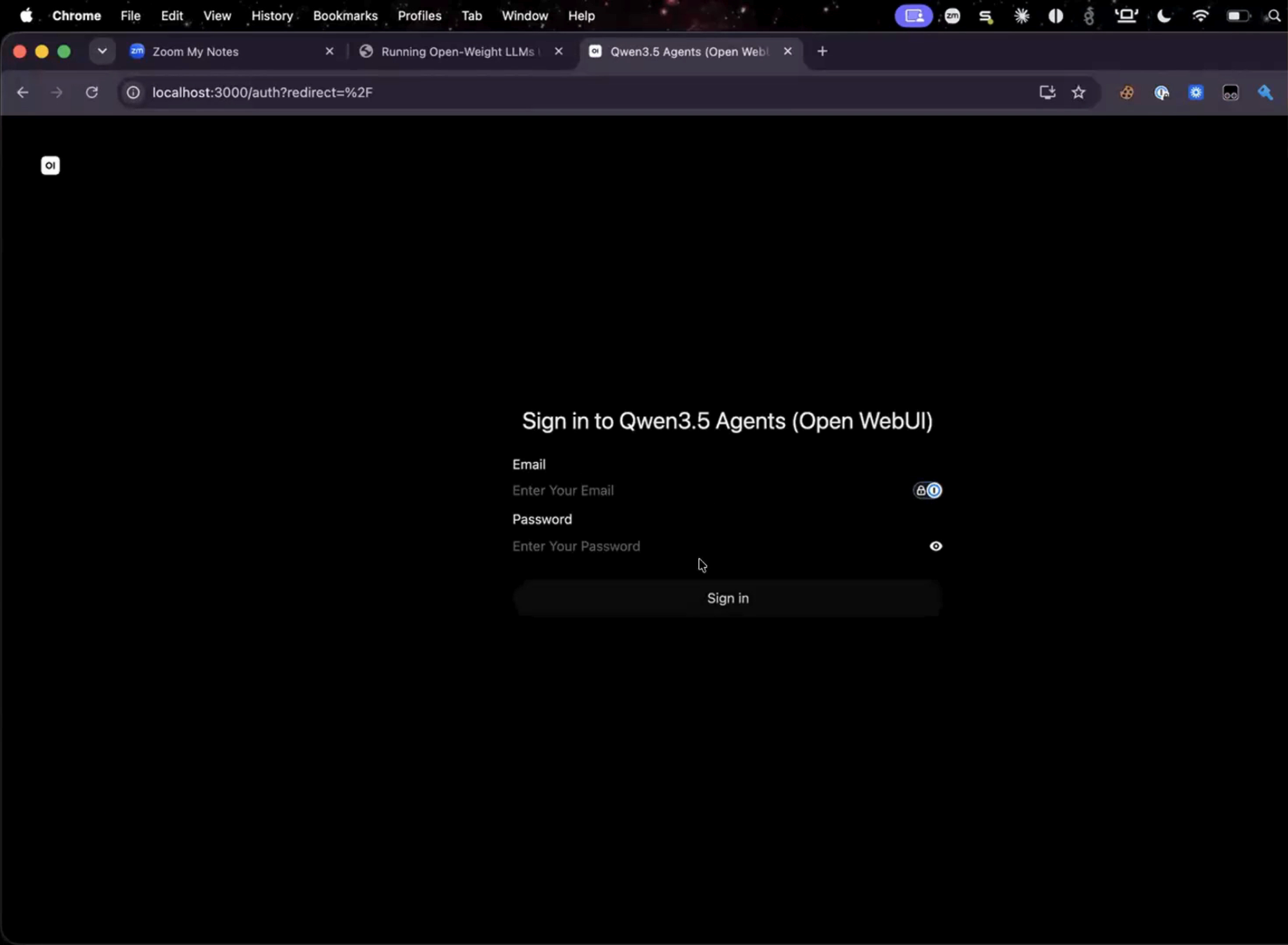
Task: Reload the page
Action: point(91,92)
